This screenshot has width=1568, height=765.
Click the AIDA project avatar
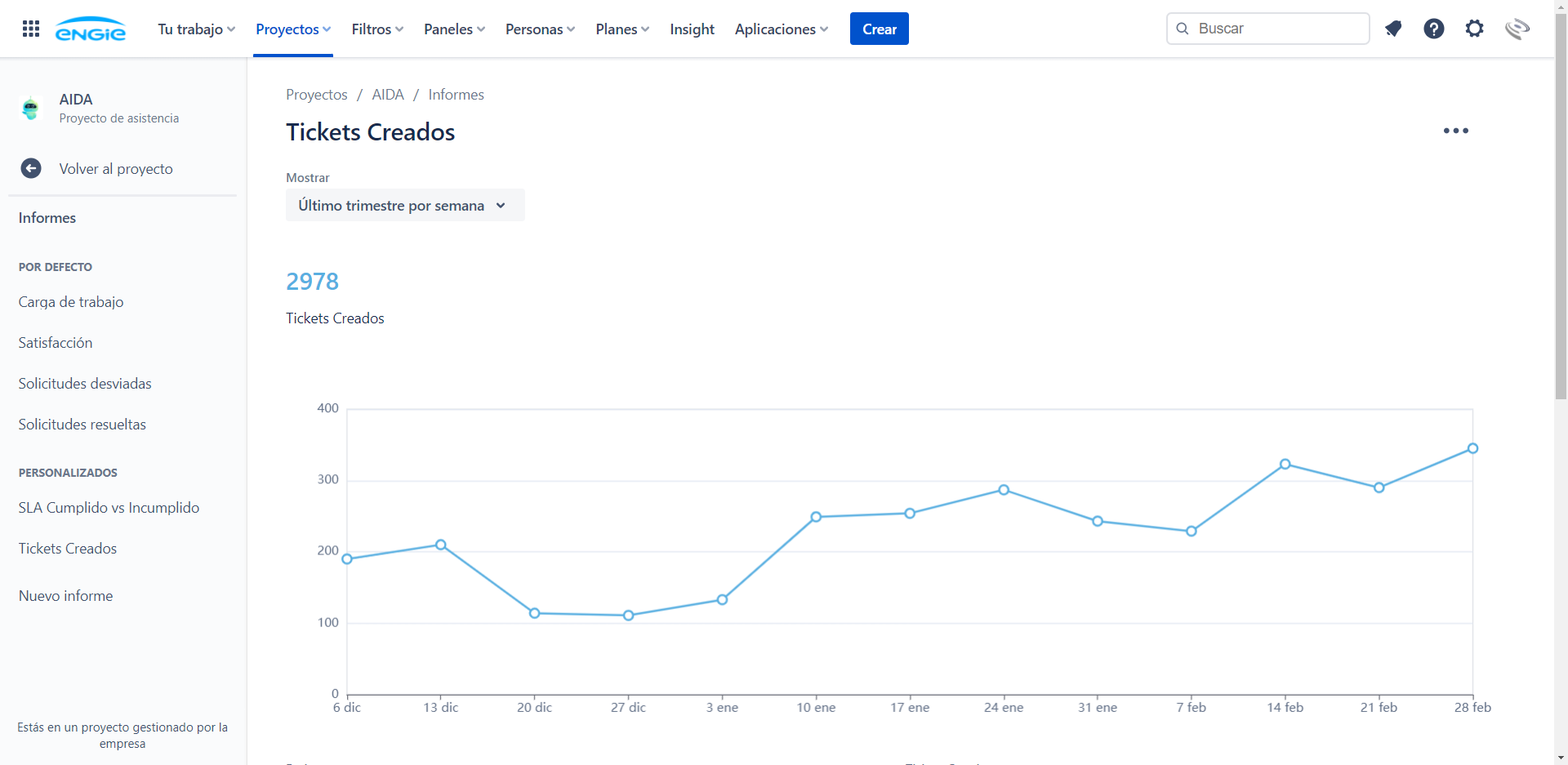point(30,108)
